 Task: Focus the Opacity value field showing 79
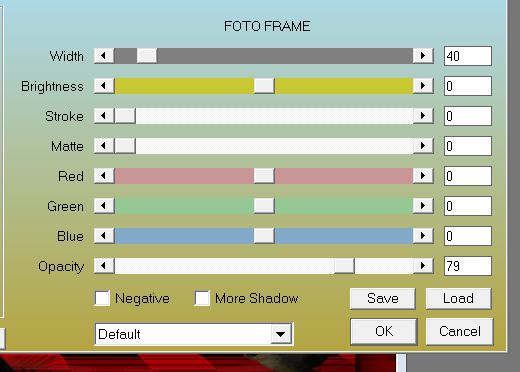point(468,266)
